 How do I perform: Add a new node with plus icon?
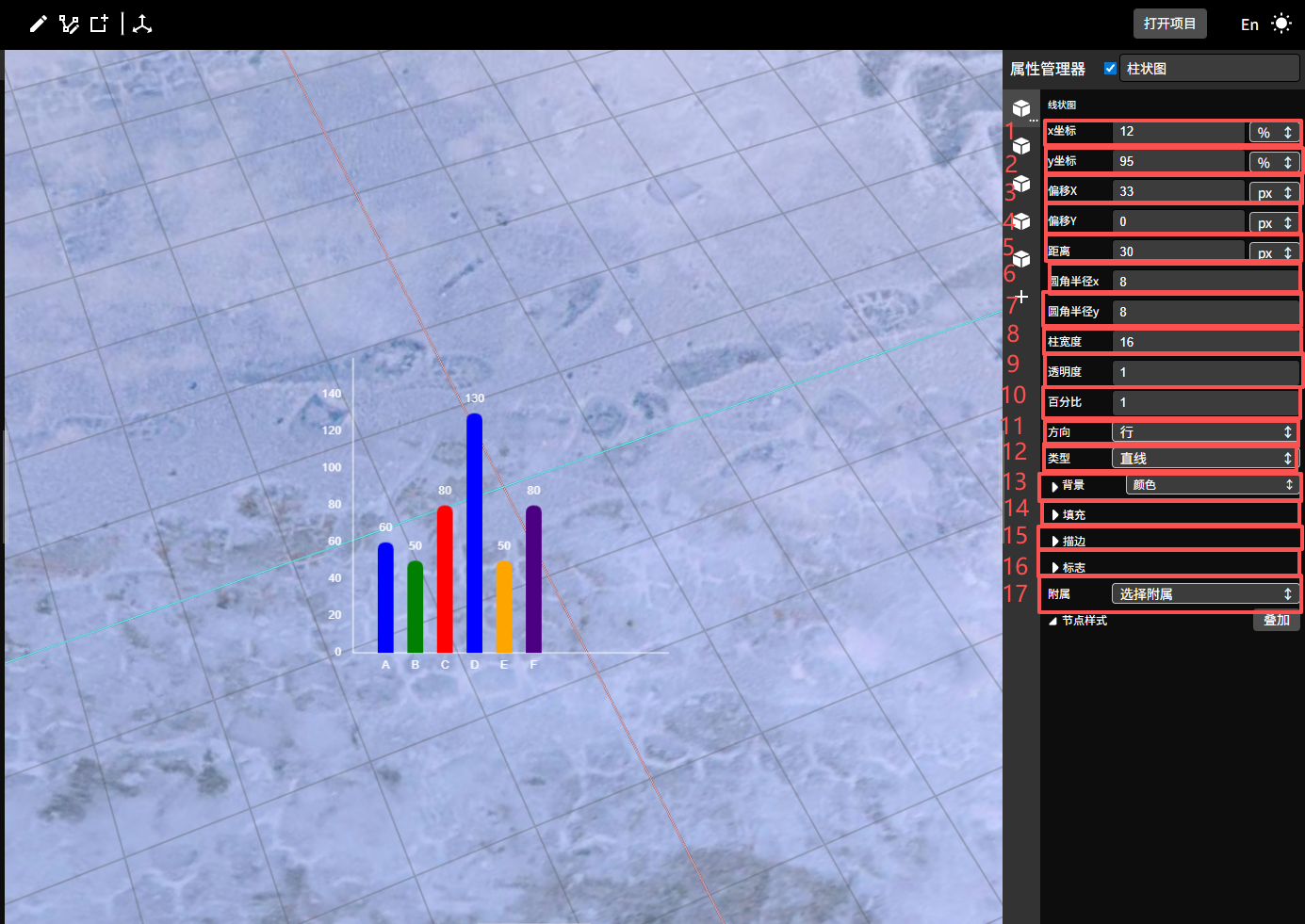pos(1021,297)
